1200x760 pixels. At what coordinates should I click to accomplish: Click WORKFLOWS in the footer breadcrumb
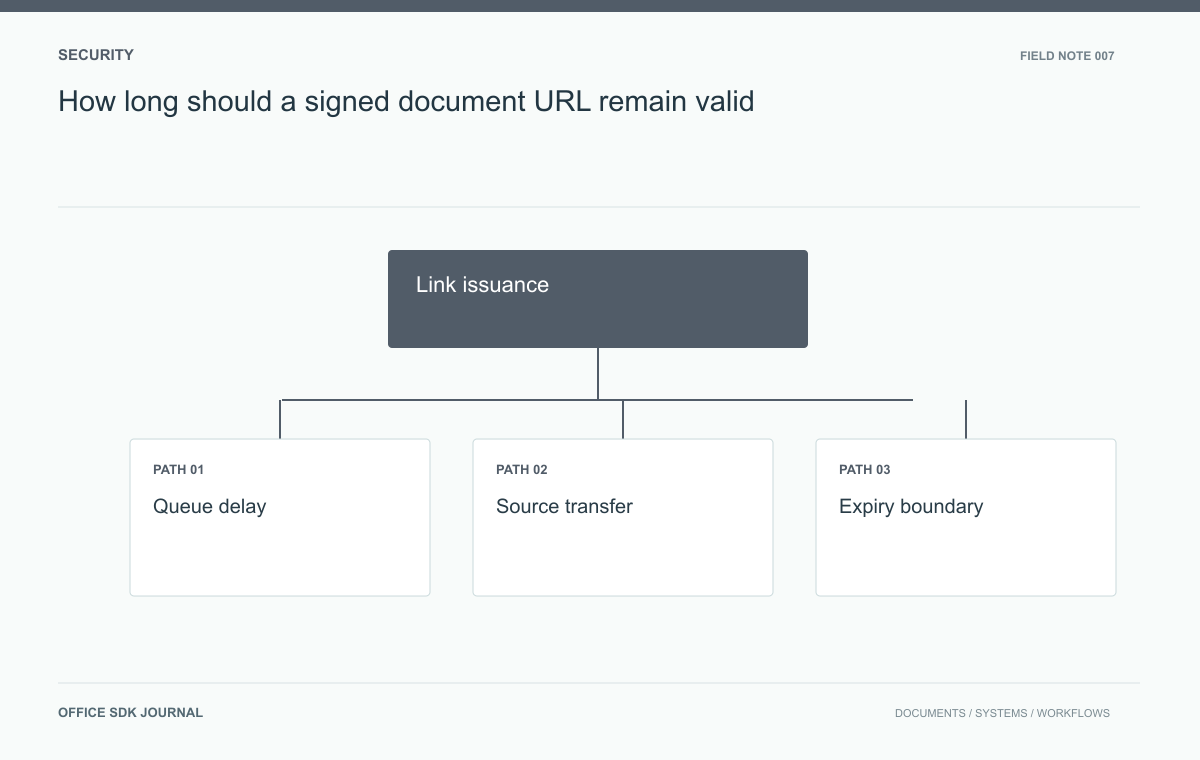(1073, 714)
